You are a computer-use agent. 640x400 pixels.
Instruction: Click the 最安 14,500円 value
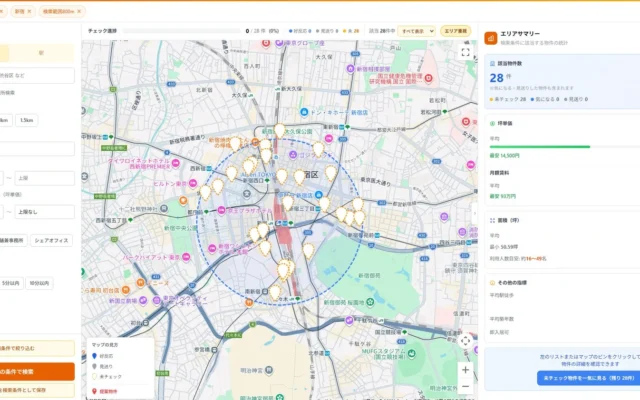pos(504,156)
